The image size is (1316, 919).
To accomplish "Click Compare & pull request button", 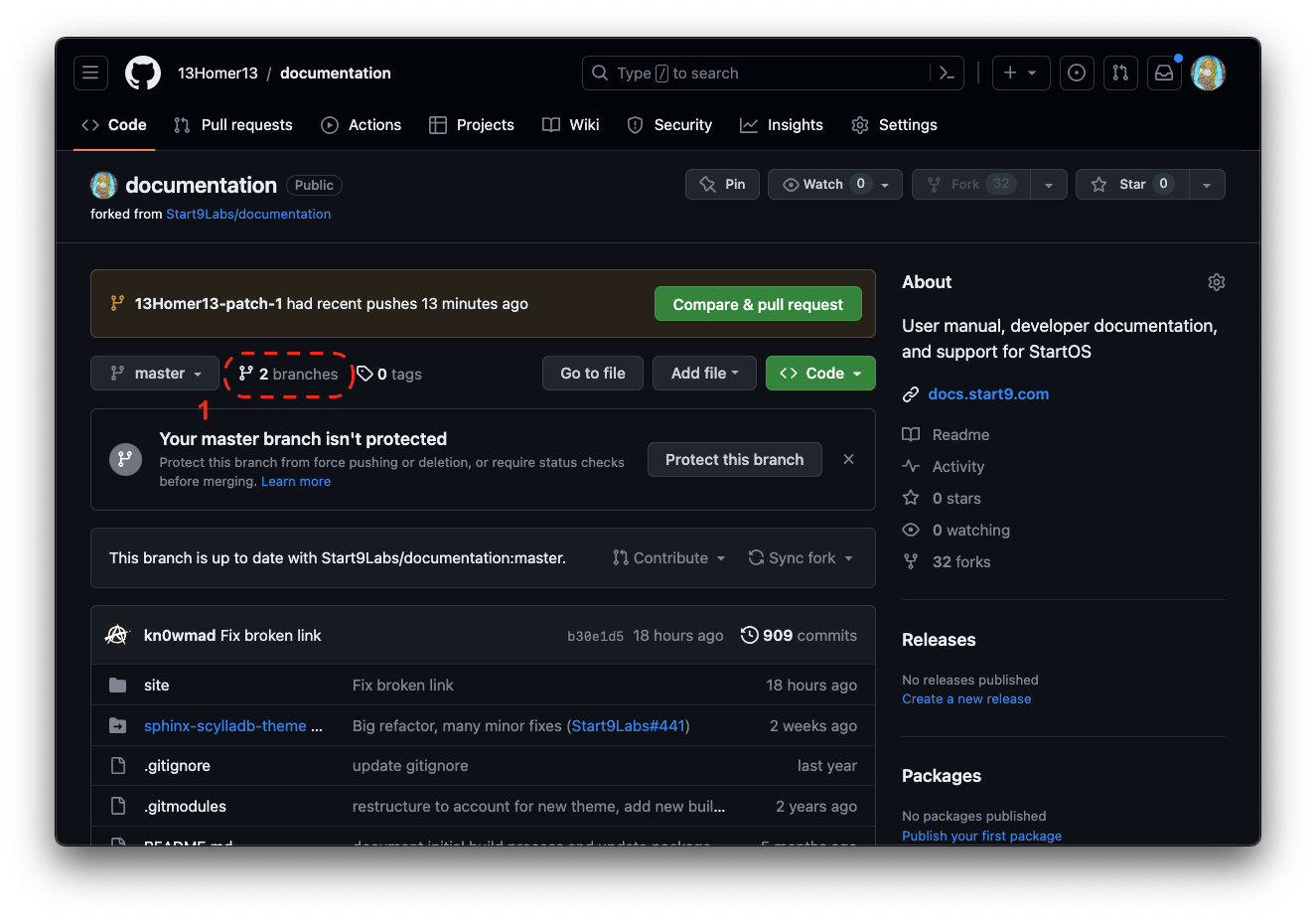I will coord(758,304).
